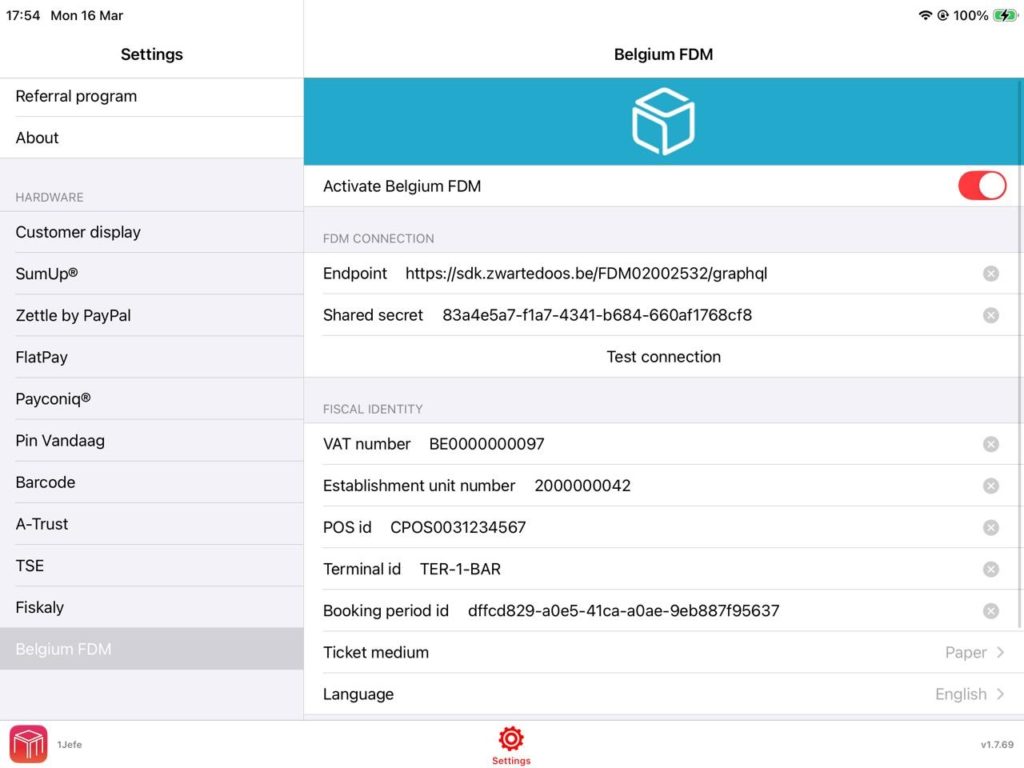The width and height of the screenshot is (1024, 768).
Task: Select Zettle by PayPal in sidebar
Action: tap(73, 315)
